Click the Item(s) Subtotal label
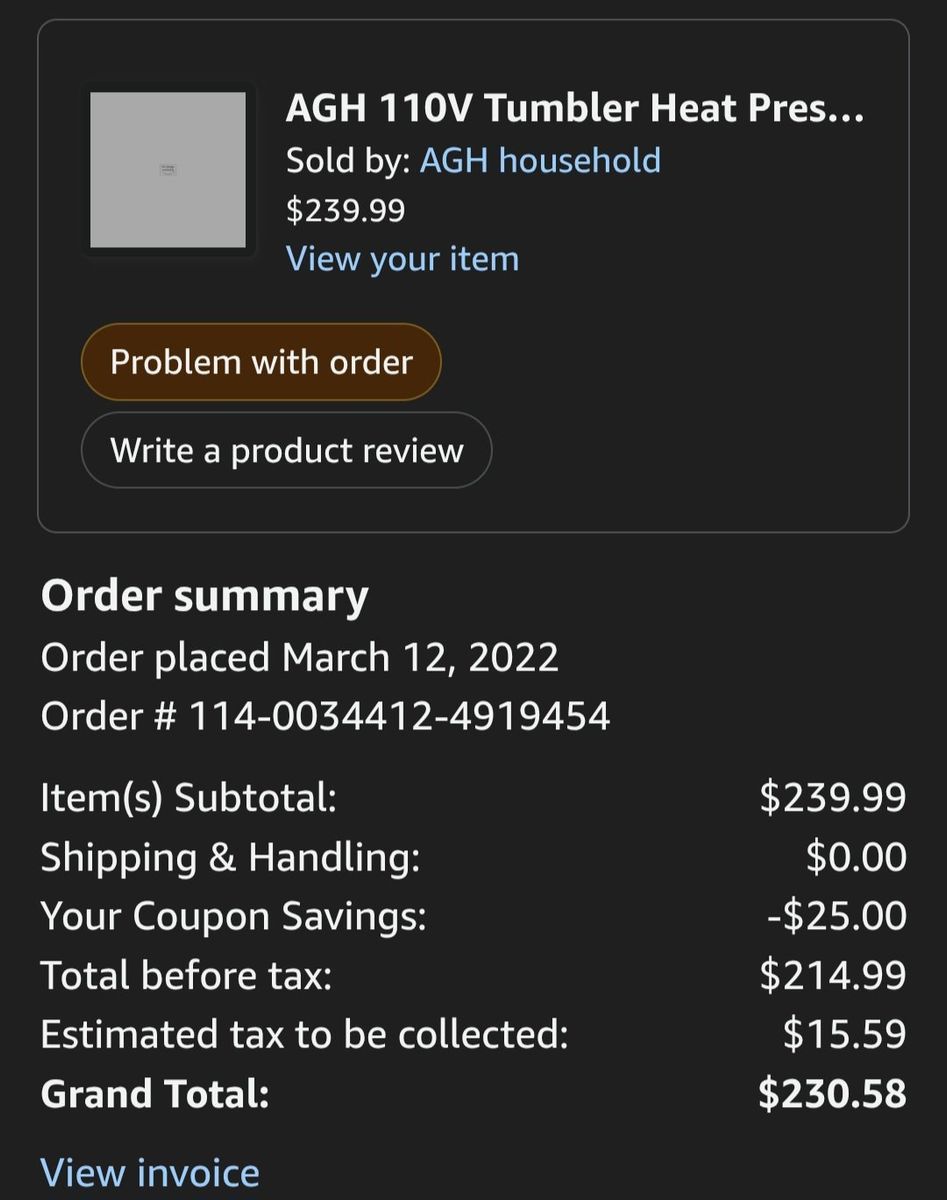 tap(189, 797)
